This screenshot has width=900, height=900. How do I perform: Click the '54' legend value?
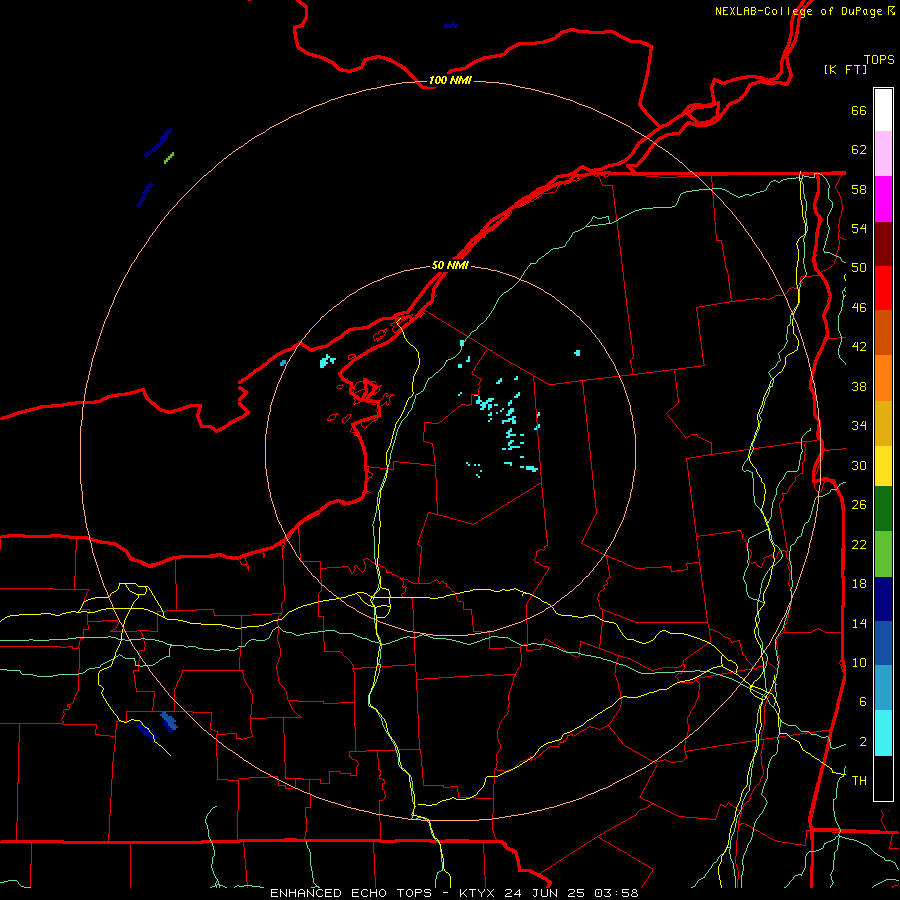[x=859, y=228]
